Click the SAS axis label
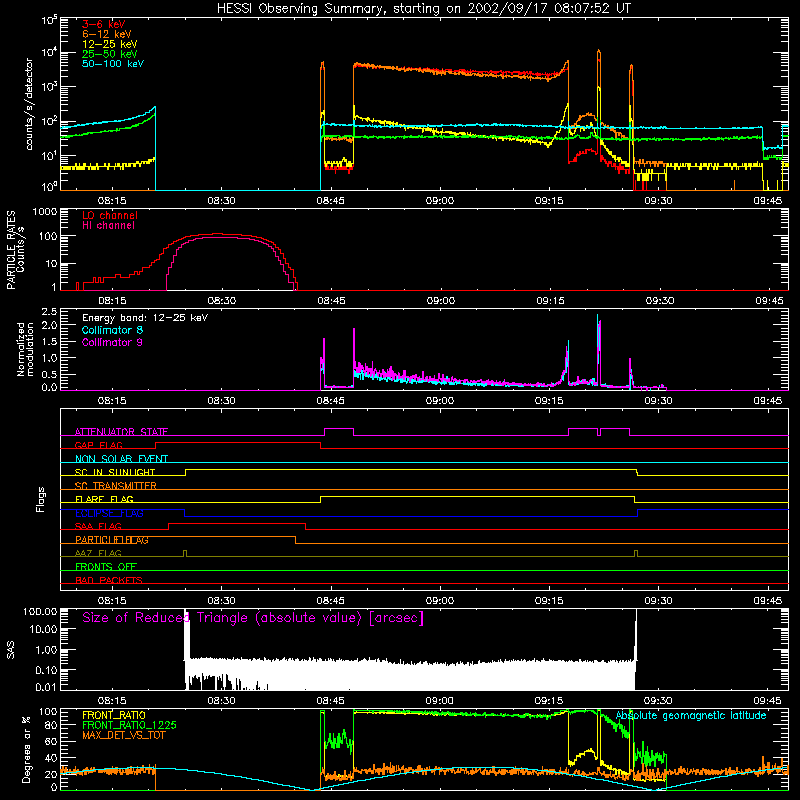Screen dimensions: 800x800 point(10,649)
